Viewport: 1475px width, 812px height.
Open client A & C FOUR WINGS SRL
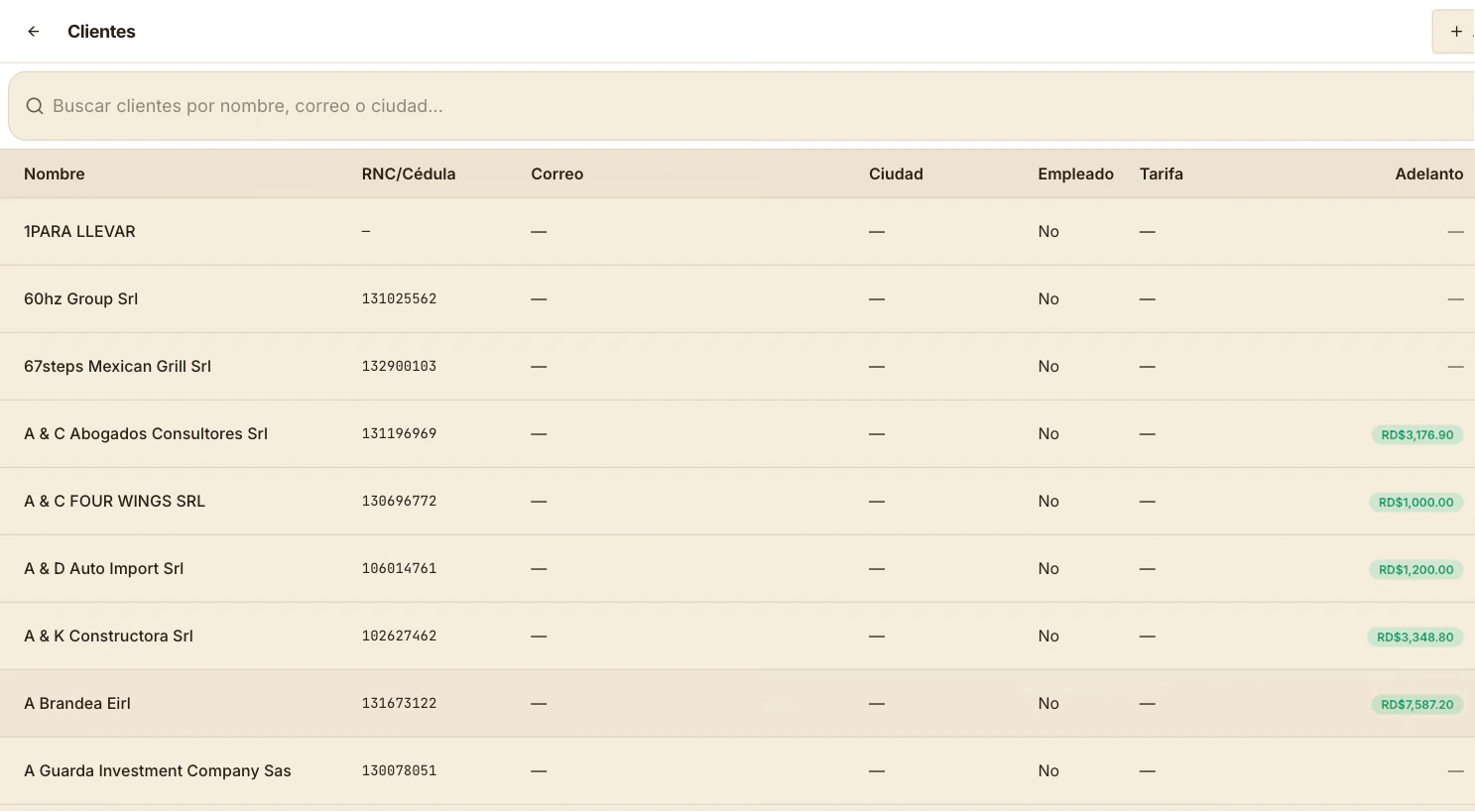coord(115,501)
